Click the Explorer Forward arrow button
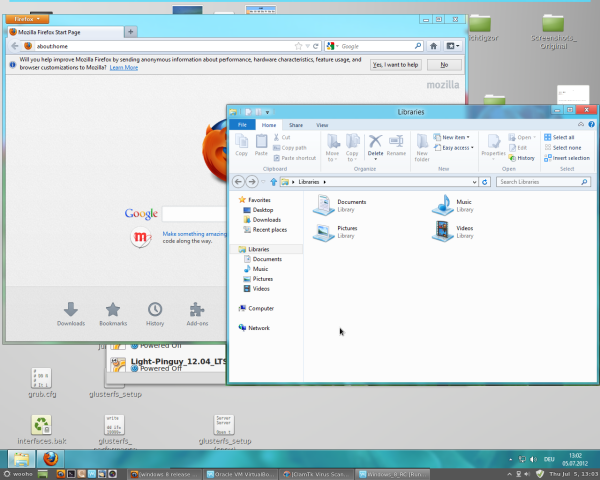The height and width of the screenshot is (480, 600). pyautogui.click(x=252, y=182)
